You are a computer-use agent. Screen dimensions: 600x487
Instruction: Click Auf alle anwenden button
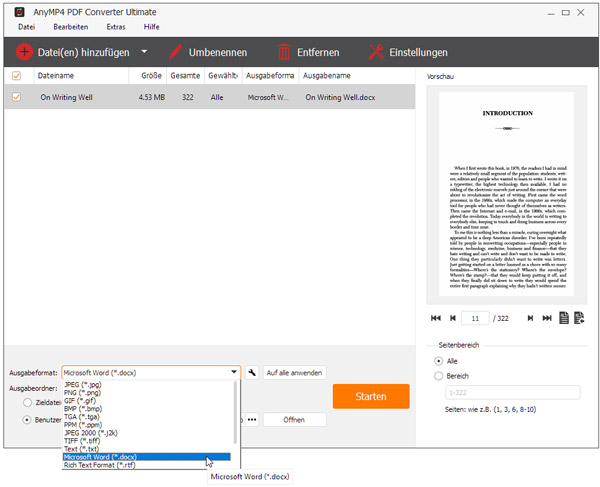point(295,373)
